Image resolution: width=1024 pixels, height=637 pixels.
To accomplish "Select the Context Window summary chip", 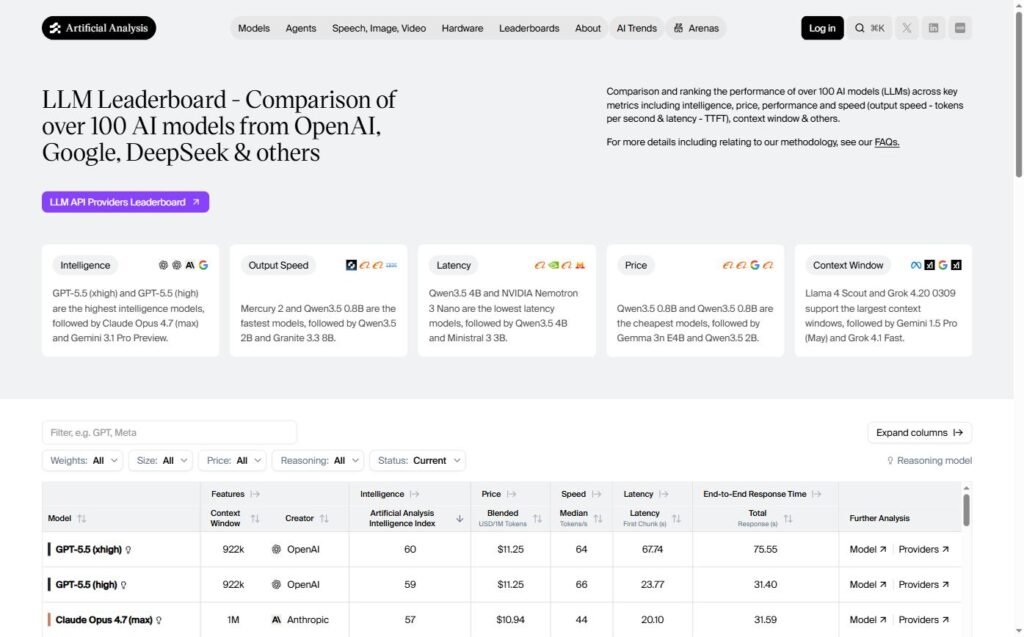I will tap(848, 265).
